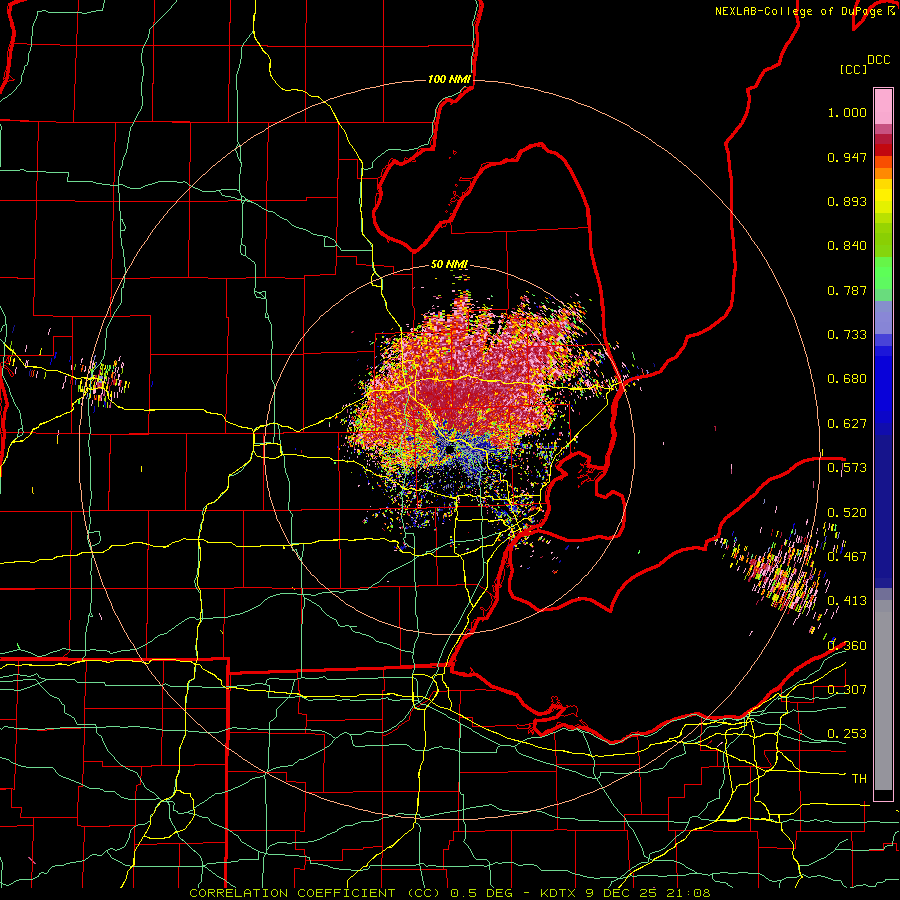
Task: Click the 0.893 colorbar value
Action: 847,201
